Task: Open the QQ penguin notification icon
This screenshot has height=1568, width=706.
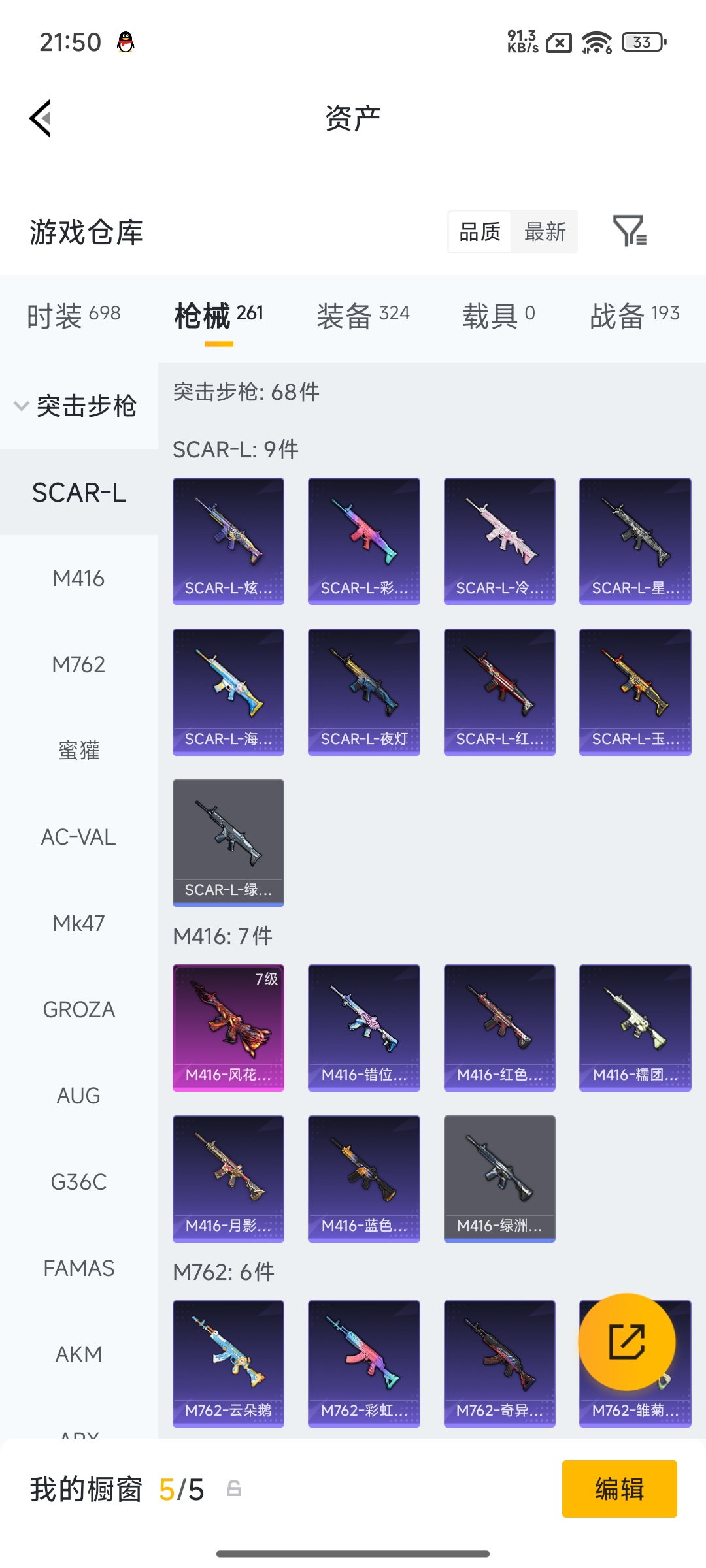Action: 126,42
